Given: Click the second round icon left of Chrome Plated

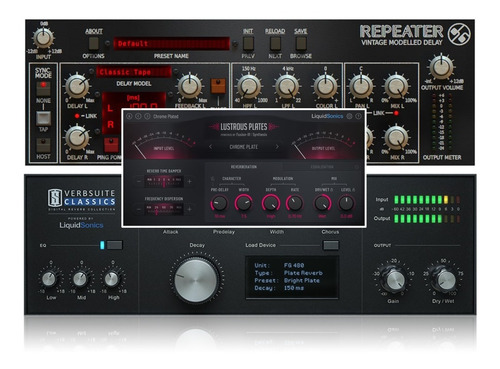Looking at the screenshot, I should coord(138,116).
